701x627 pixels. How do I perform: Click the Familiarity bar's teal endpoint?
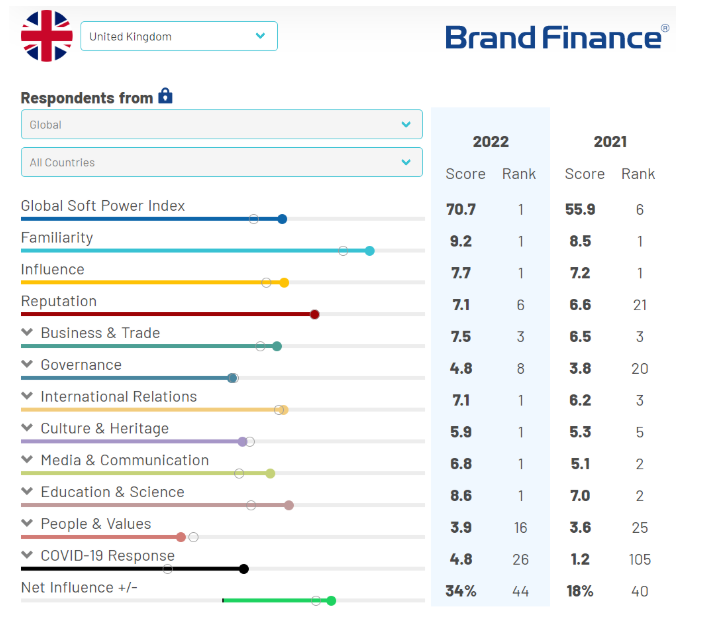pyautogui.click(x=370, y=251)
